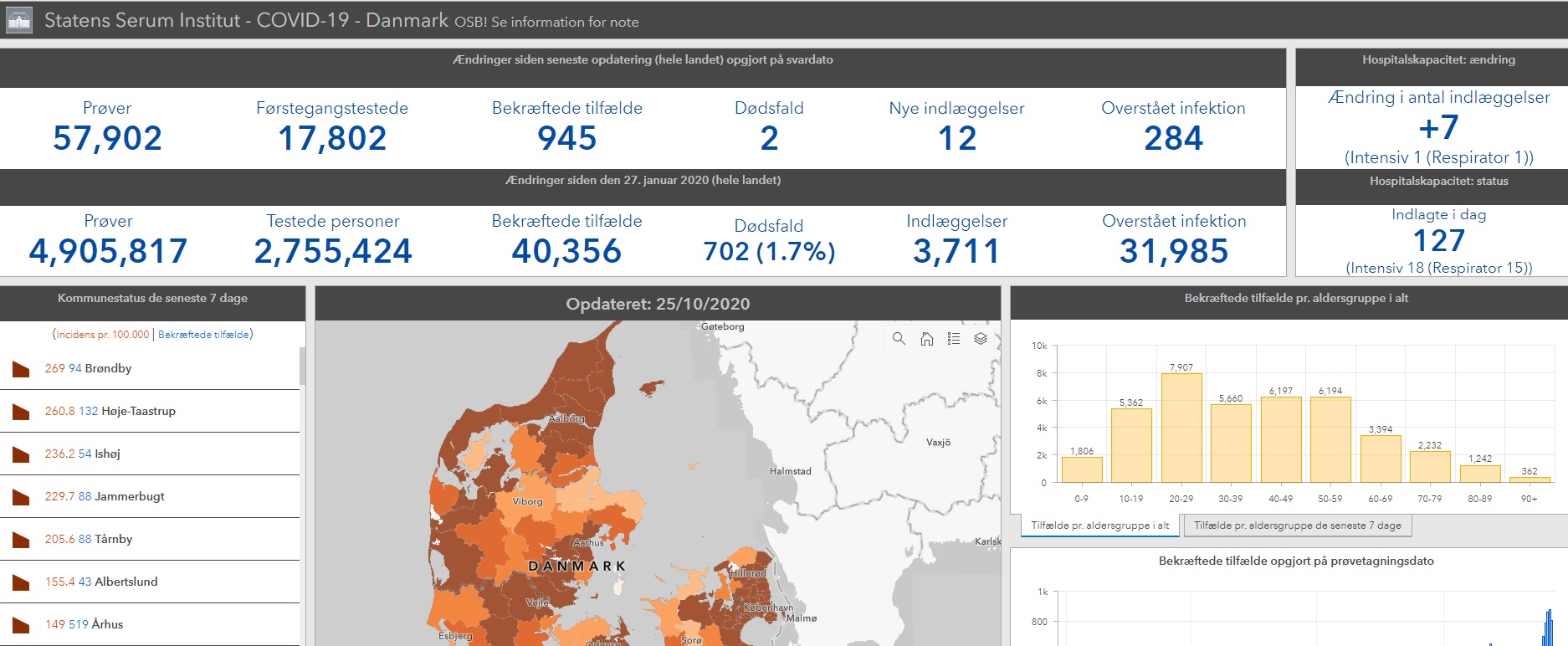Viewport: 1568px width, 646px height.
Task: Open the map layers list
Action: (981, 339)
